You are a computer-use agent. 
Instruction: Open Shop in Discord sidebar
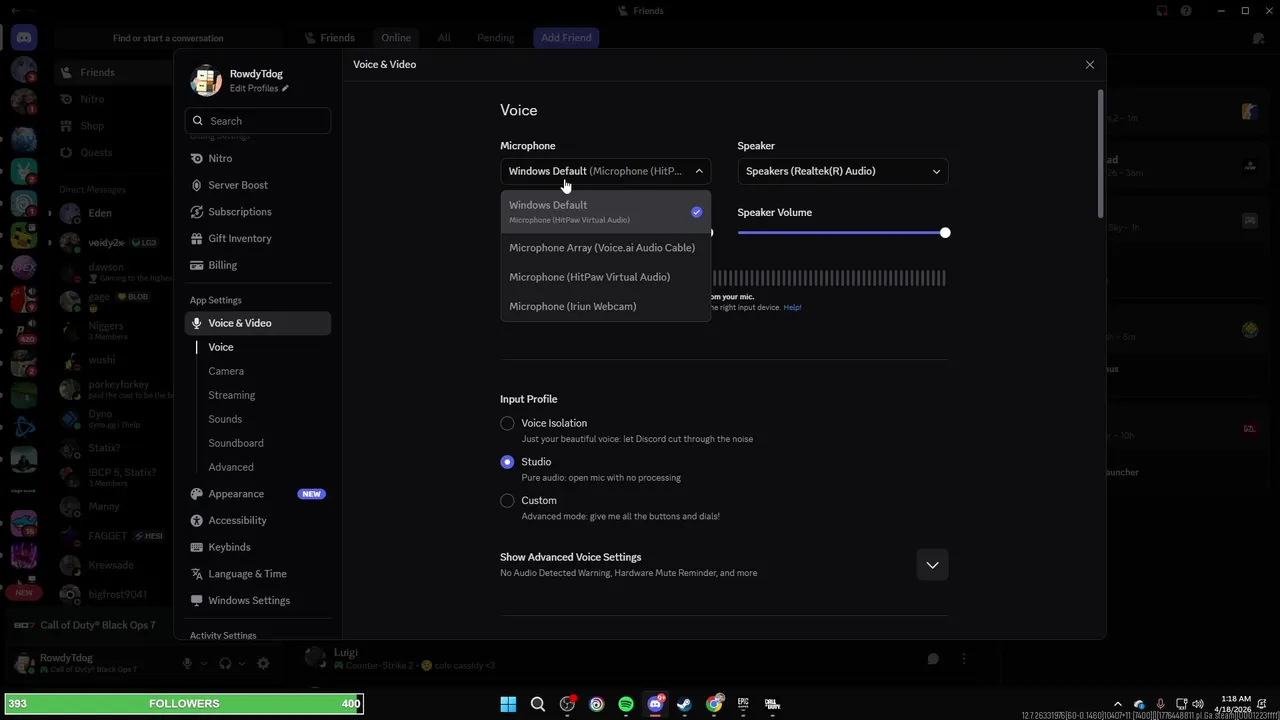[x=92, y=126]
